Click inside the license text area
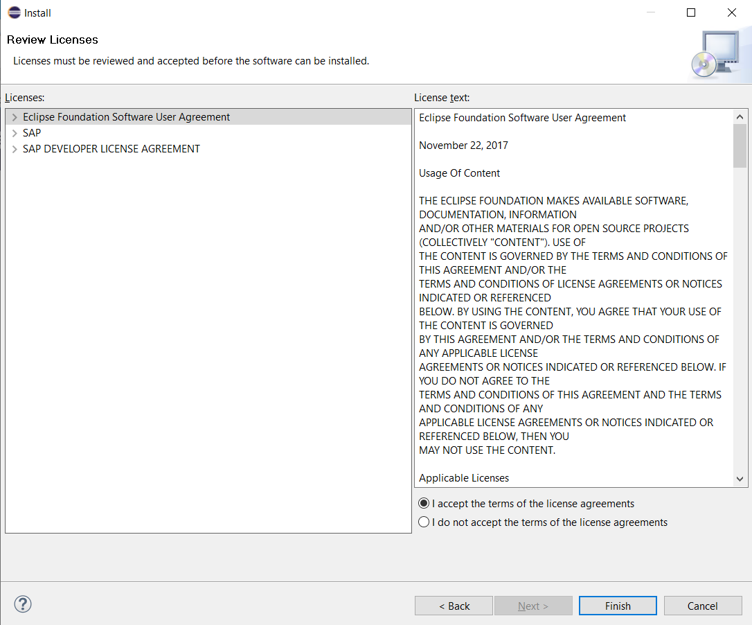Image resolution: width=752 pixels, height=625 pixels. pos(574,298)
